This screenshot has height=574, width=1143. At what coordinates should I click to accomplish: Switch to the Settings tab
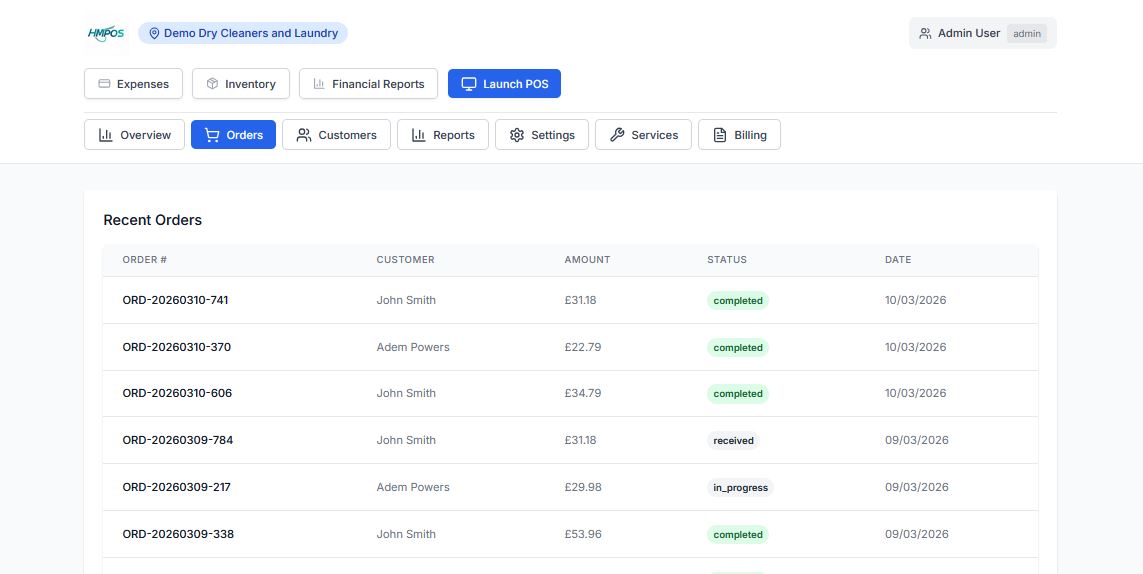tap(542, 135)
